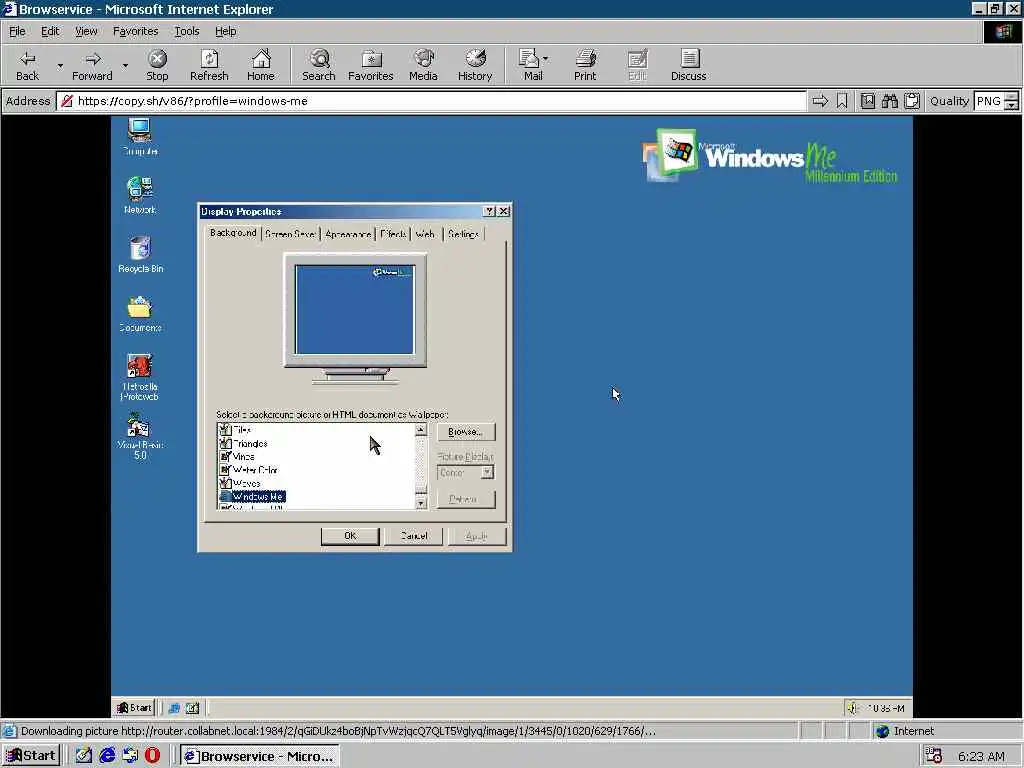This screenshot has width=1024, height=768.
Task: Open the View menu
Action: [x=86, y=31]
